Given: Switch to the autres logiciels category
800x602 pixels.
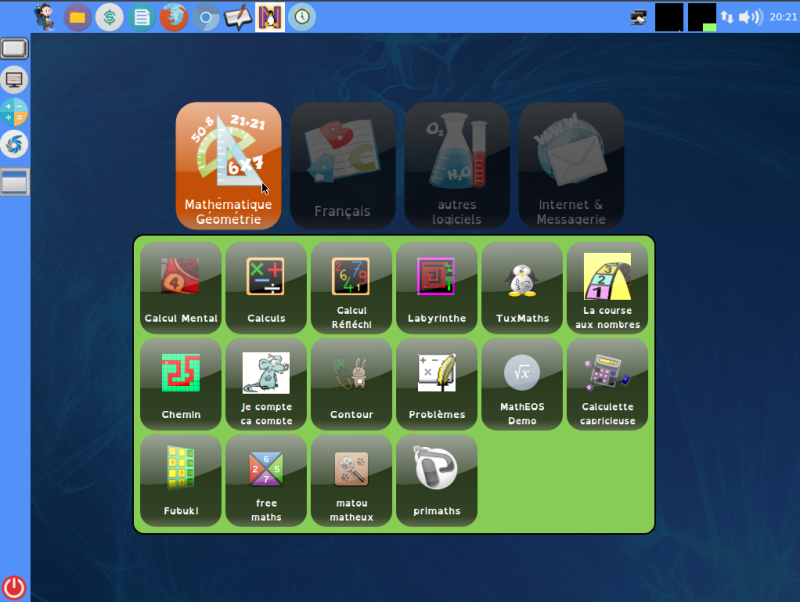Looking at the screenshot, I should (x=457, y=166).
